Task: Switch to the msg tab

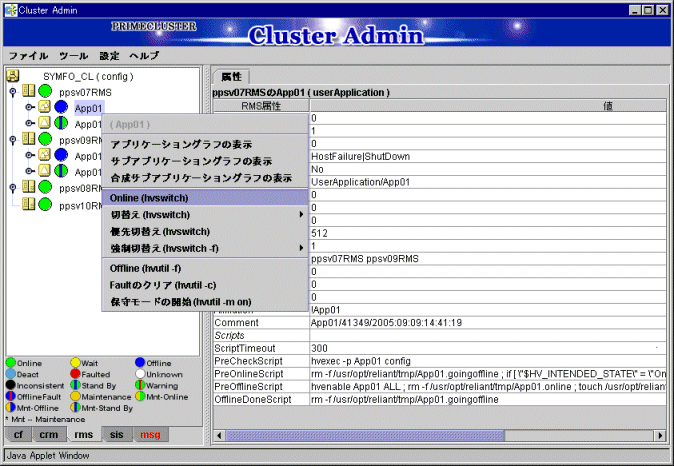Action: [149, 435]
